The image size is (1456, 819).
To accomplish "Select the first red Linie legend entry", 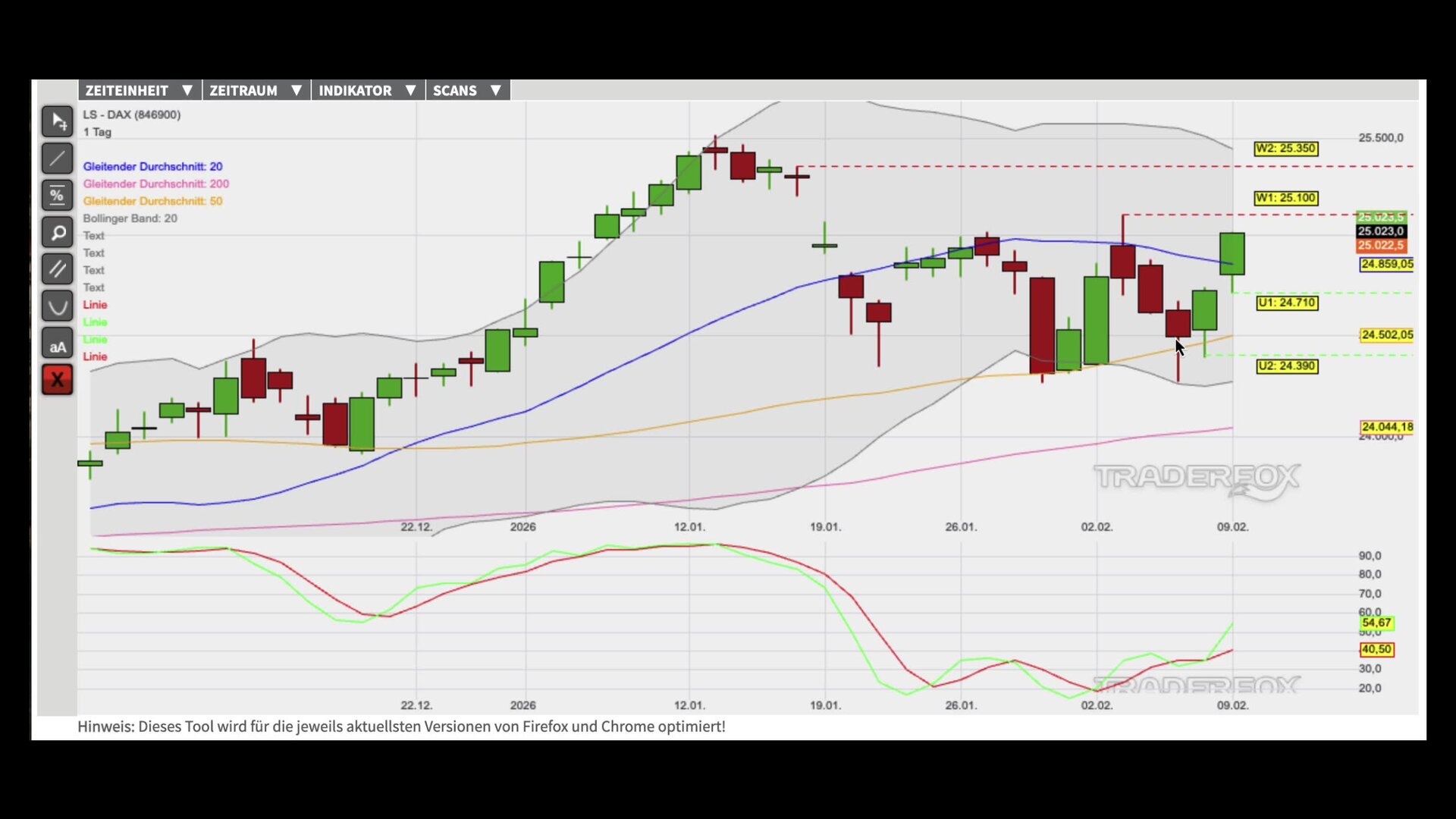I will coord(95,305).
